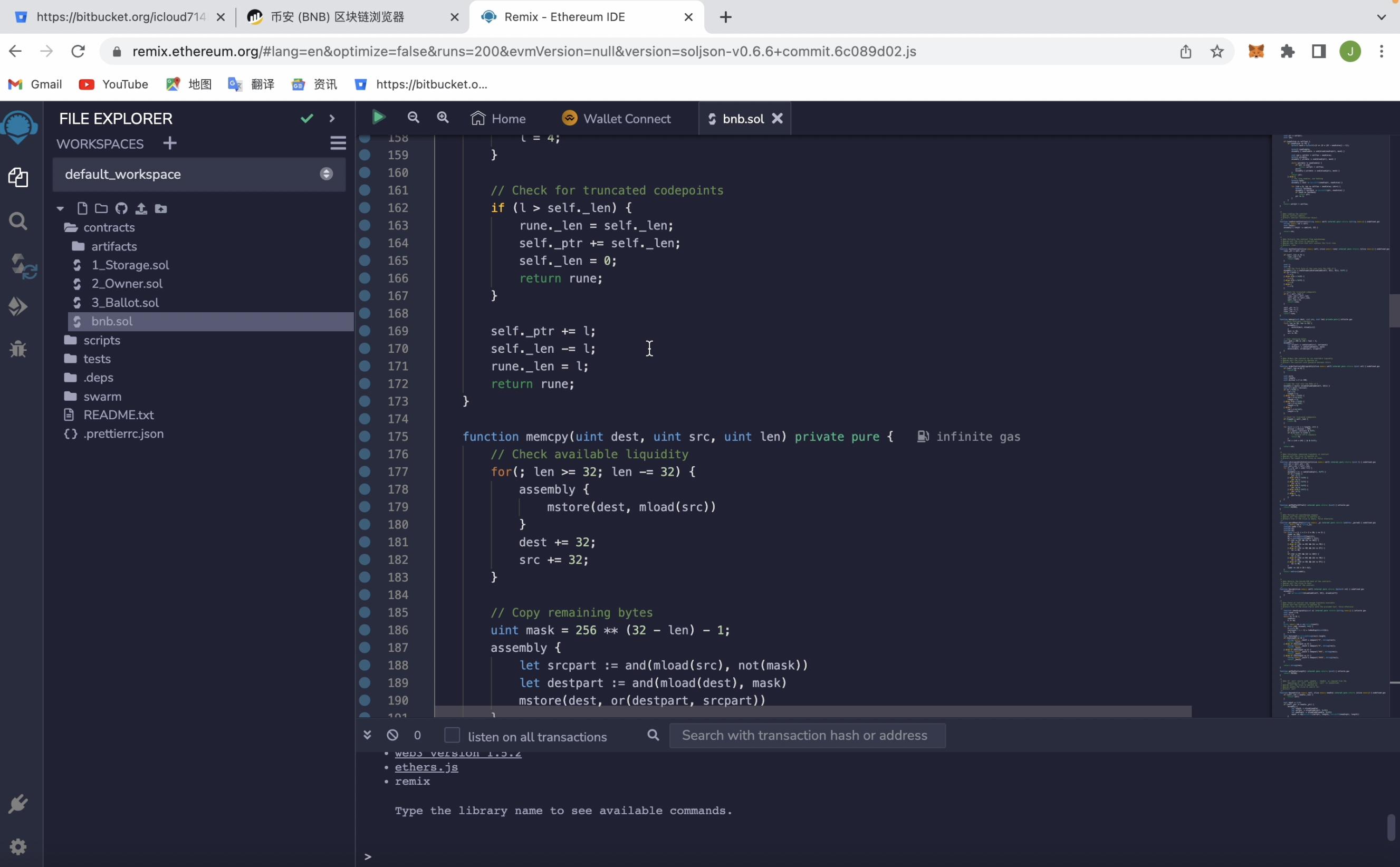
Task: Bookmark this page with star icon
Action: coord(1216,52)
